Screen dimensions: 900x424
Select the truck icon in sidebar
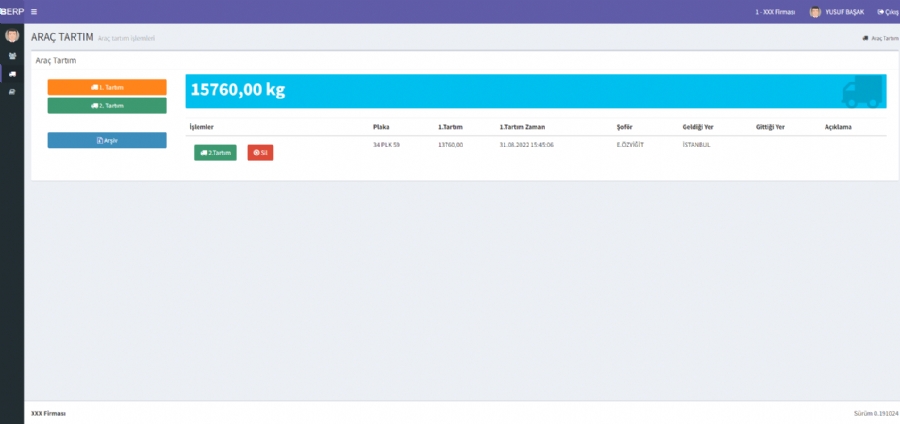tap(12, 74)
